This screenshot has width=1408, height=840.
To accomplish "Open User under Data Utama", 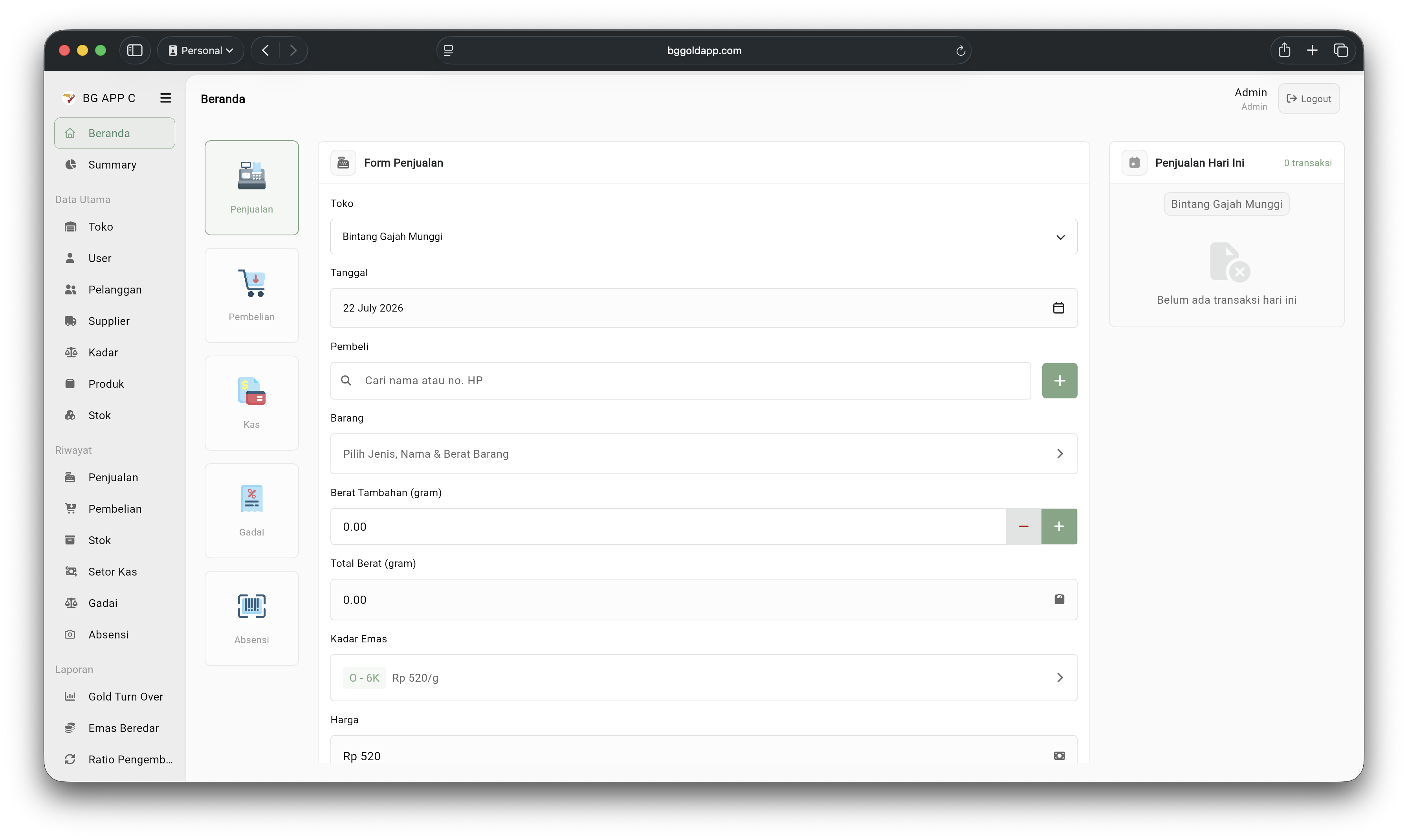I will coord(114,258).
